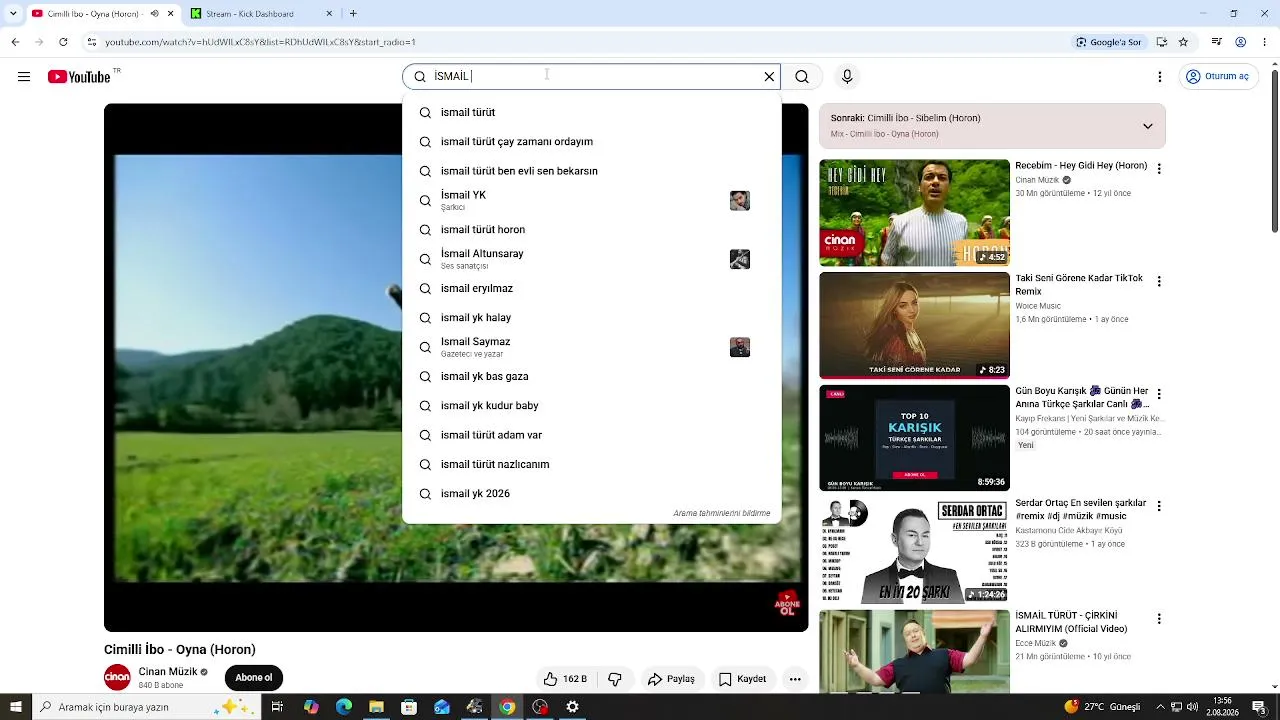Open more options for Taki Seni Görene Kadar
The image size is (1280, 720).
coord(1159,282)
